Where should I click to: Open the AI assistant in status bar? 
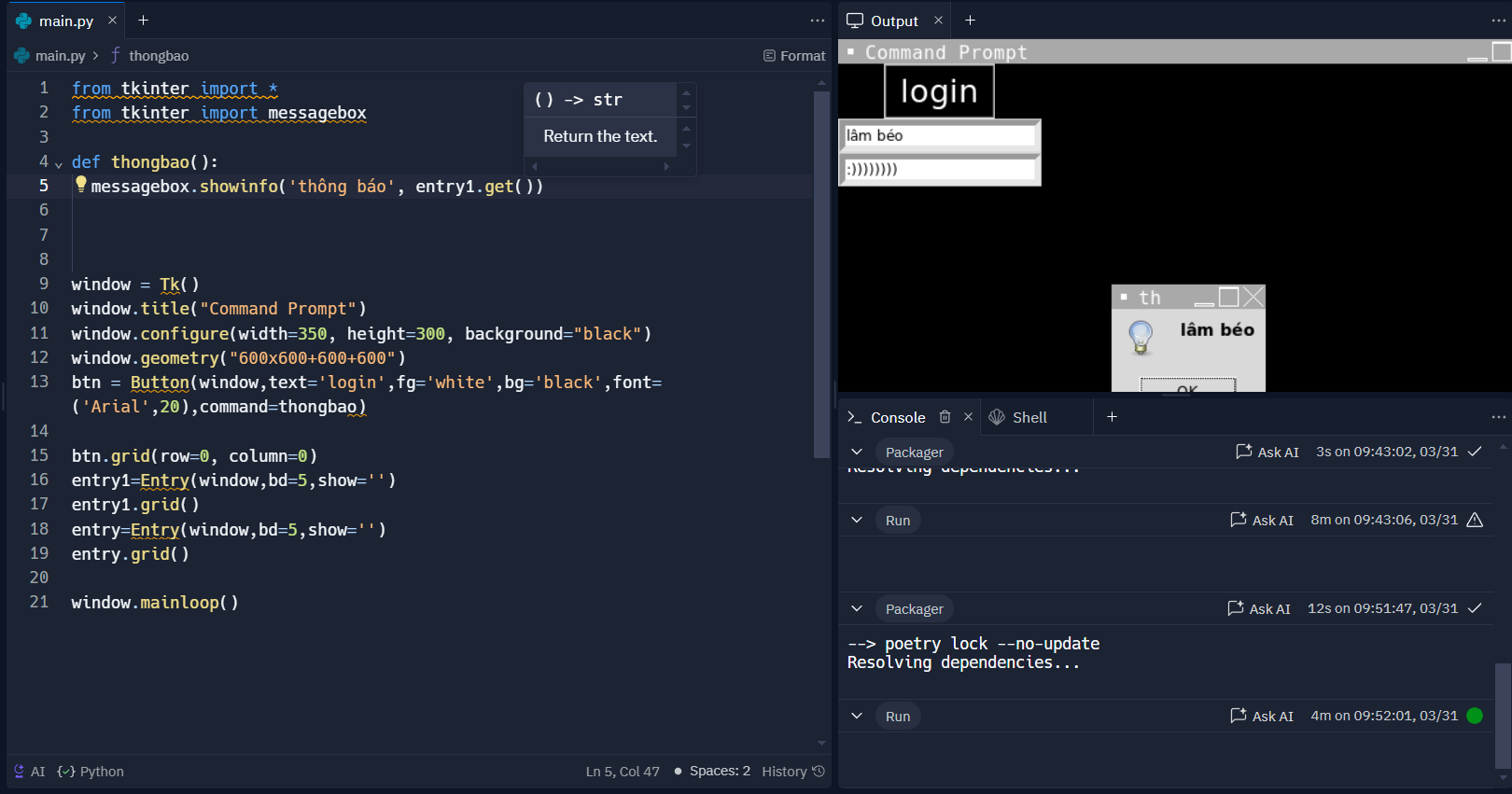tap(29, 772)
